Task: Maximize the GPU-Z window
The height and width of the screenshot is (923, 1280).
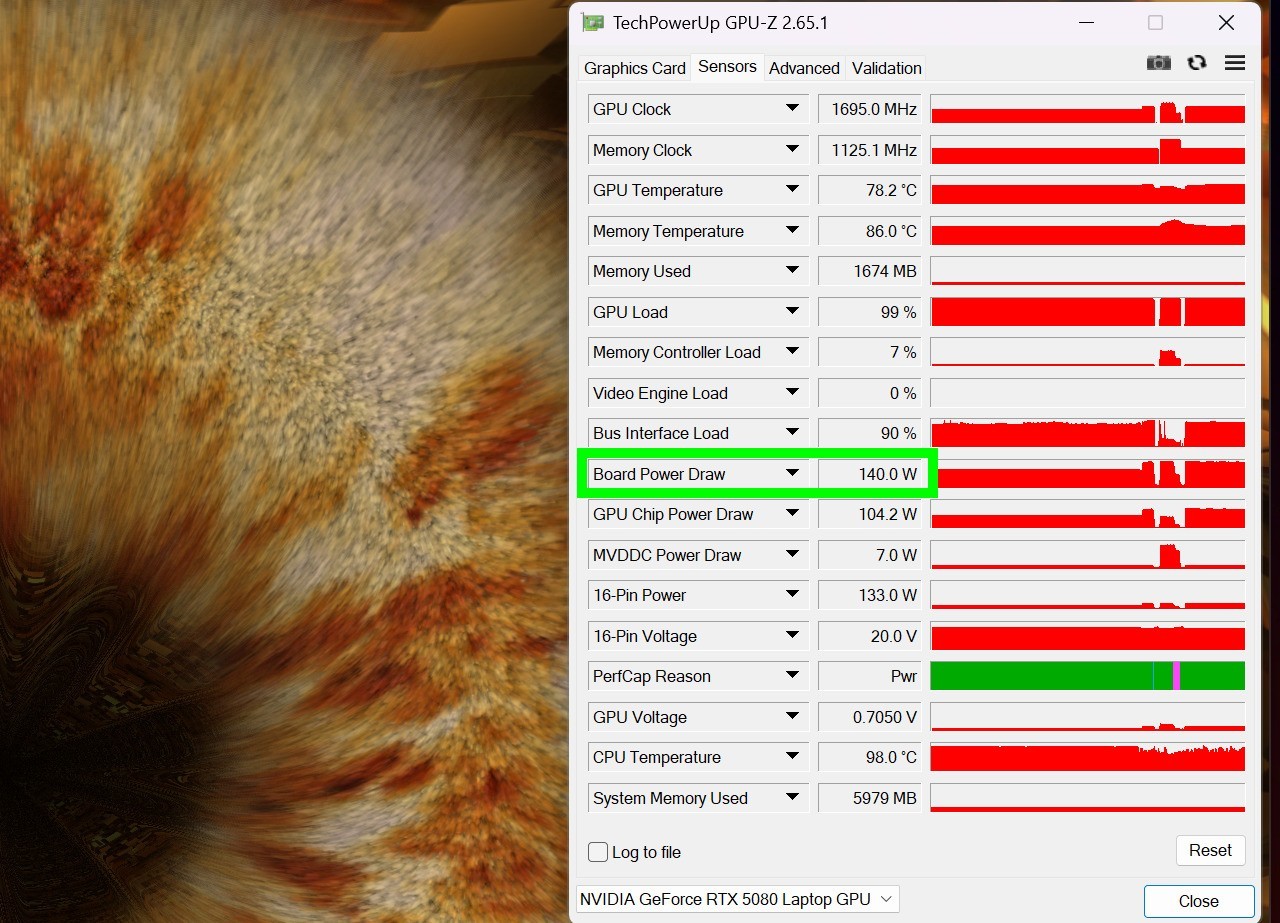Action: tap(1155, 22)
